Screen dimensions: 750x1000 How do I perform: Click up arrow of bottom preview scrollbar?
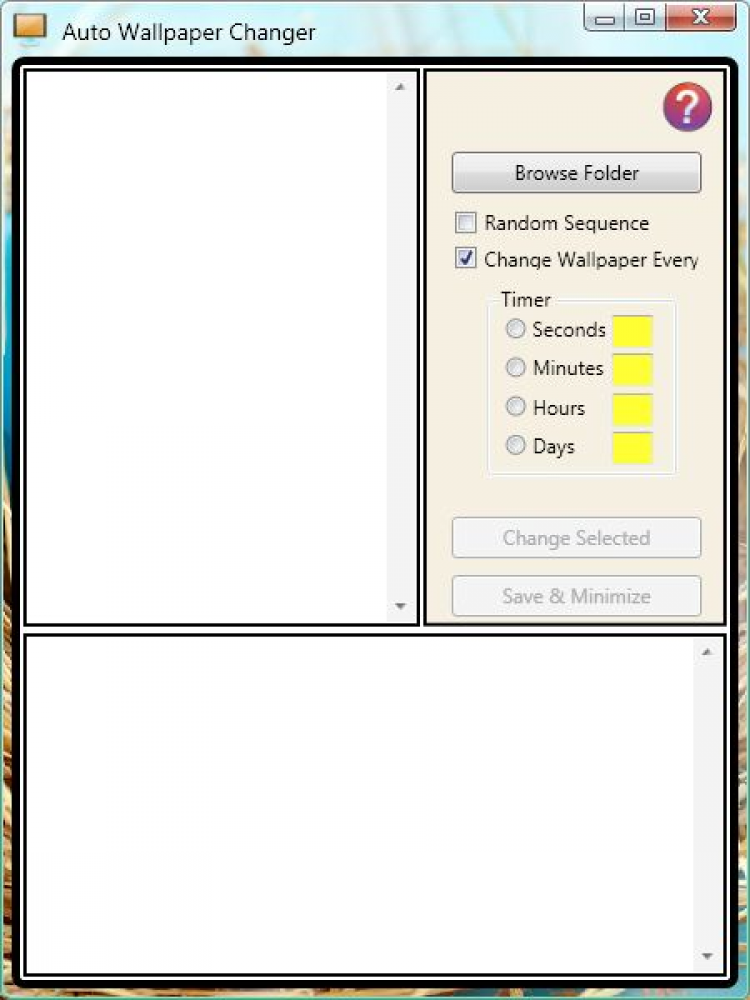[707, 651]
